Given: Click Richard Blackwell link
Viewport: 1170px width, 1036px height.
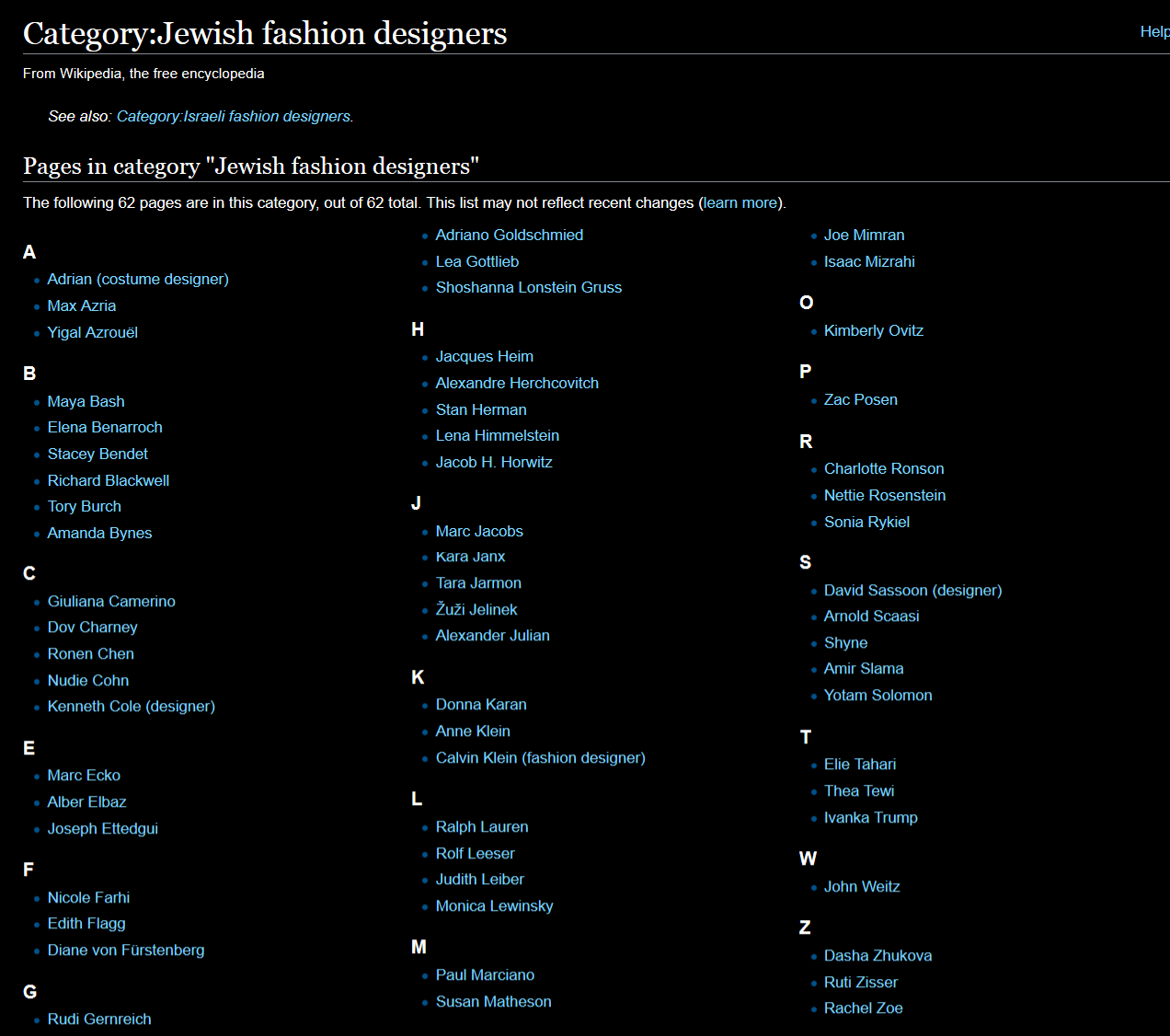Looking at the screenshot, I should 109,480.
